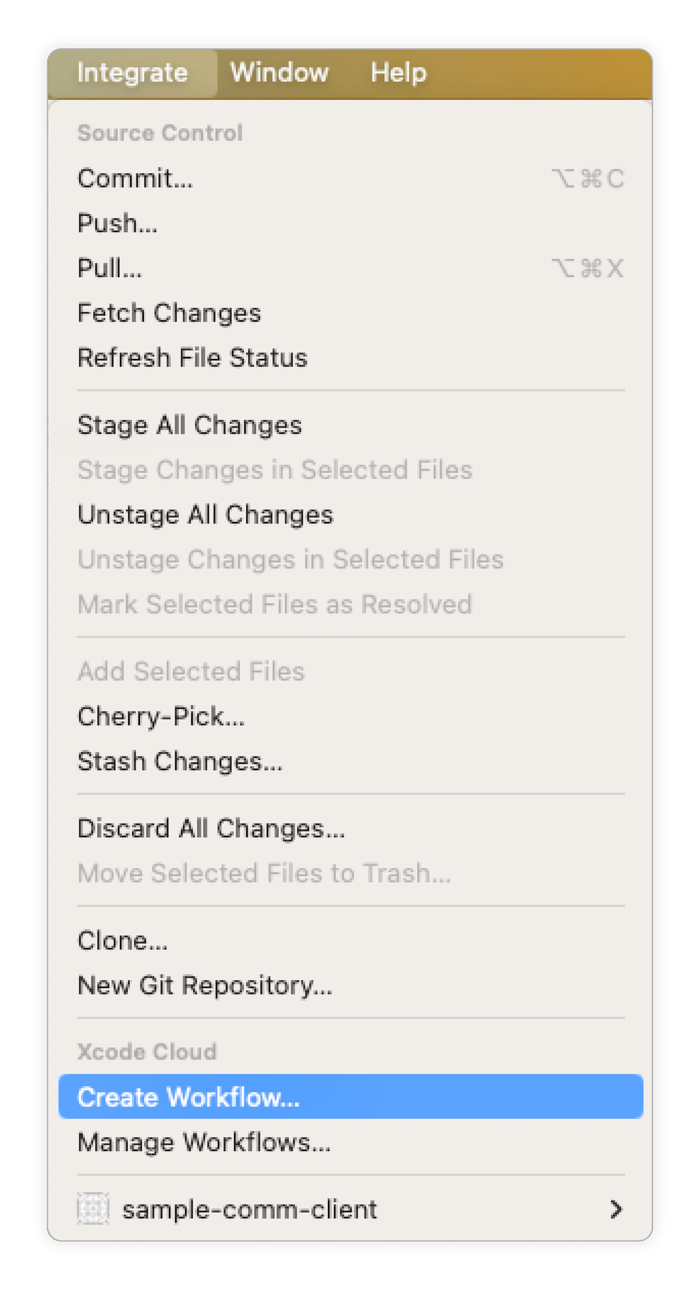Select Pull to fetch and merge

click(109, 268)
